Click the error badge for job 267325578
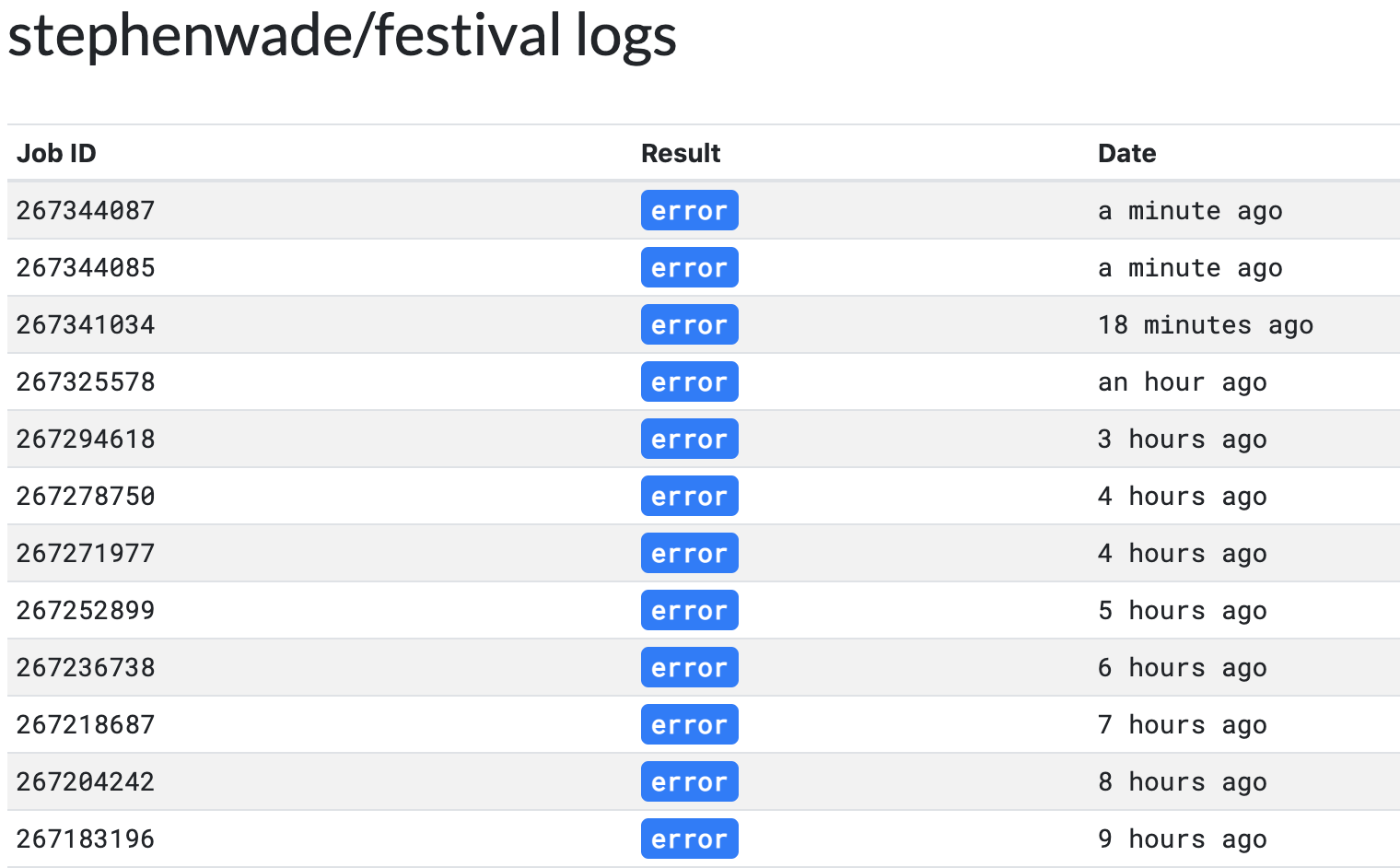The image size is (1400, 868). click(689, 381)
